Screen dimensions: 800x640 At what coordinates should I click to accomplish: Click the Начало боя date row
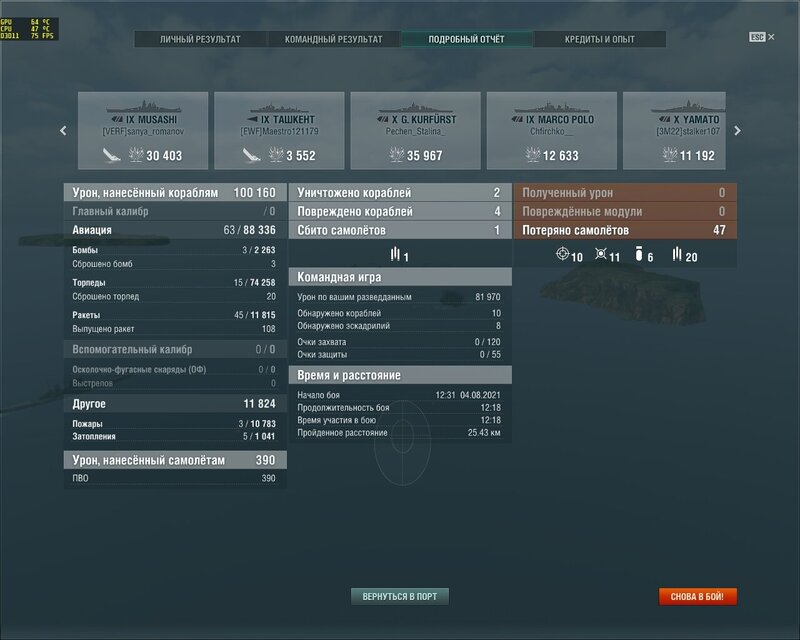pos(400,395)
